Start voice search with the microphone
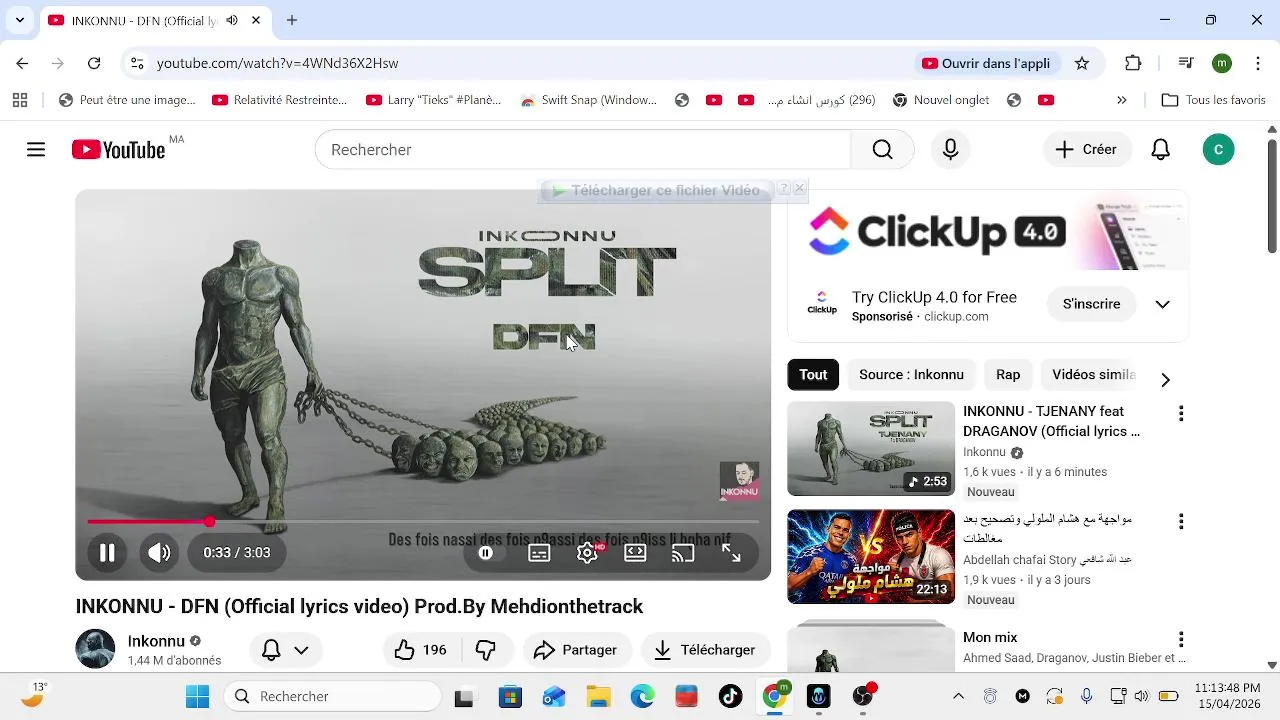This screenshot has width=1280, height=720. 951,150
